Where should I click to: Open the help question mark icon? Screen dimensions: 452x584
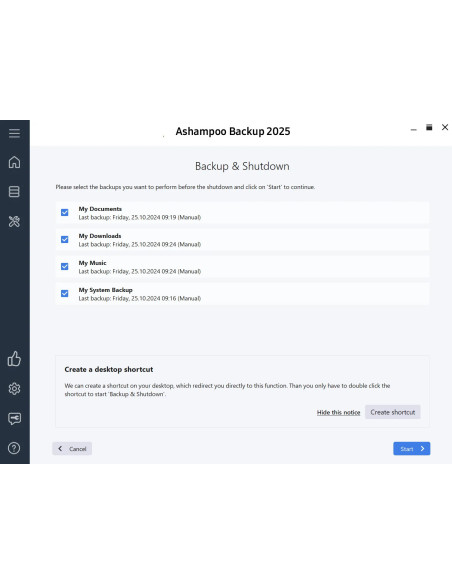click(14, 448)
